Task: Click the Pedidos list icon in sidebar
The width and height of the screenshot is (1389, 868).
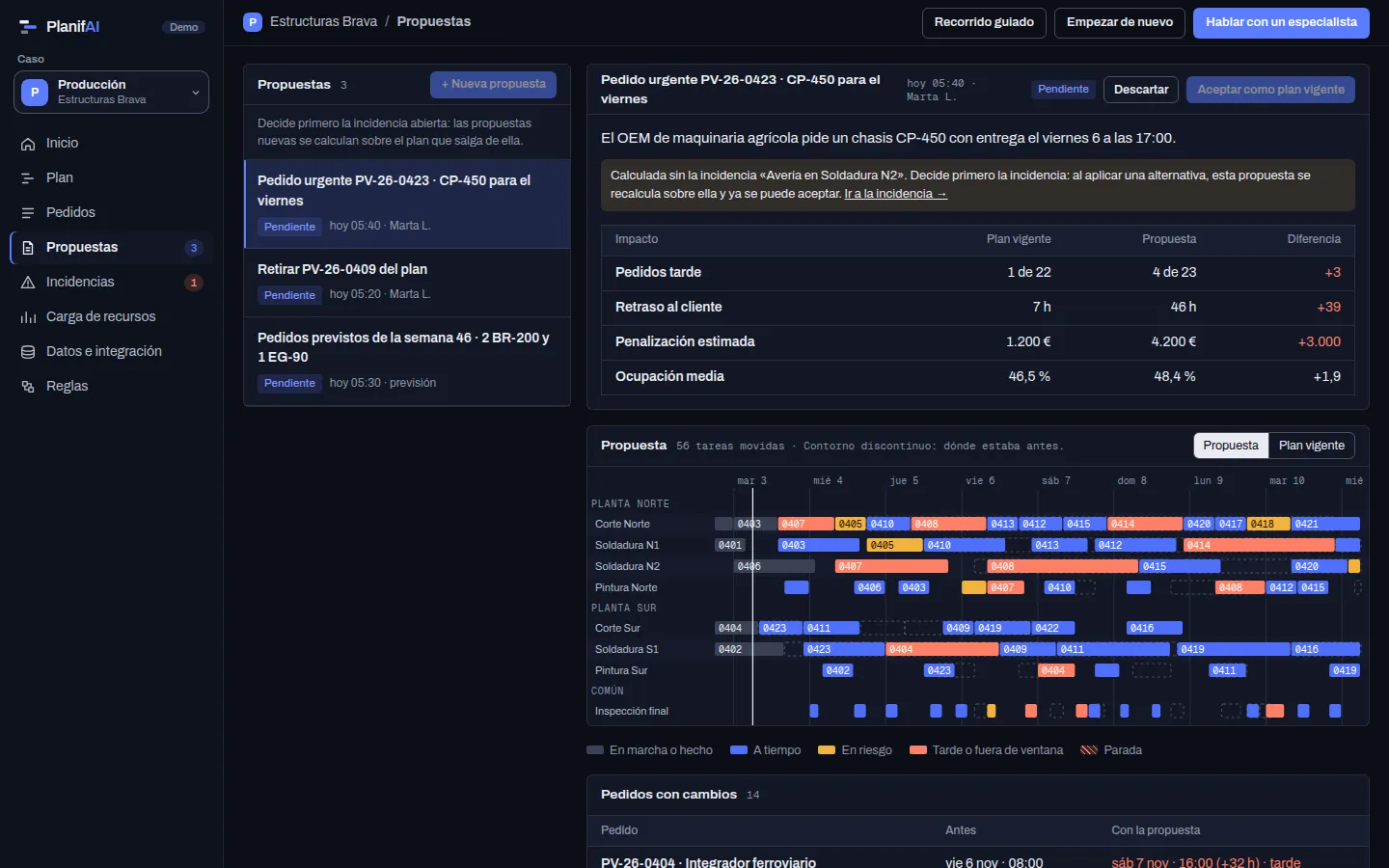Action: click(x=28, y=213)
